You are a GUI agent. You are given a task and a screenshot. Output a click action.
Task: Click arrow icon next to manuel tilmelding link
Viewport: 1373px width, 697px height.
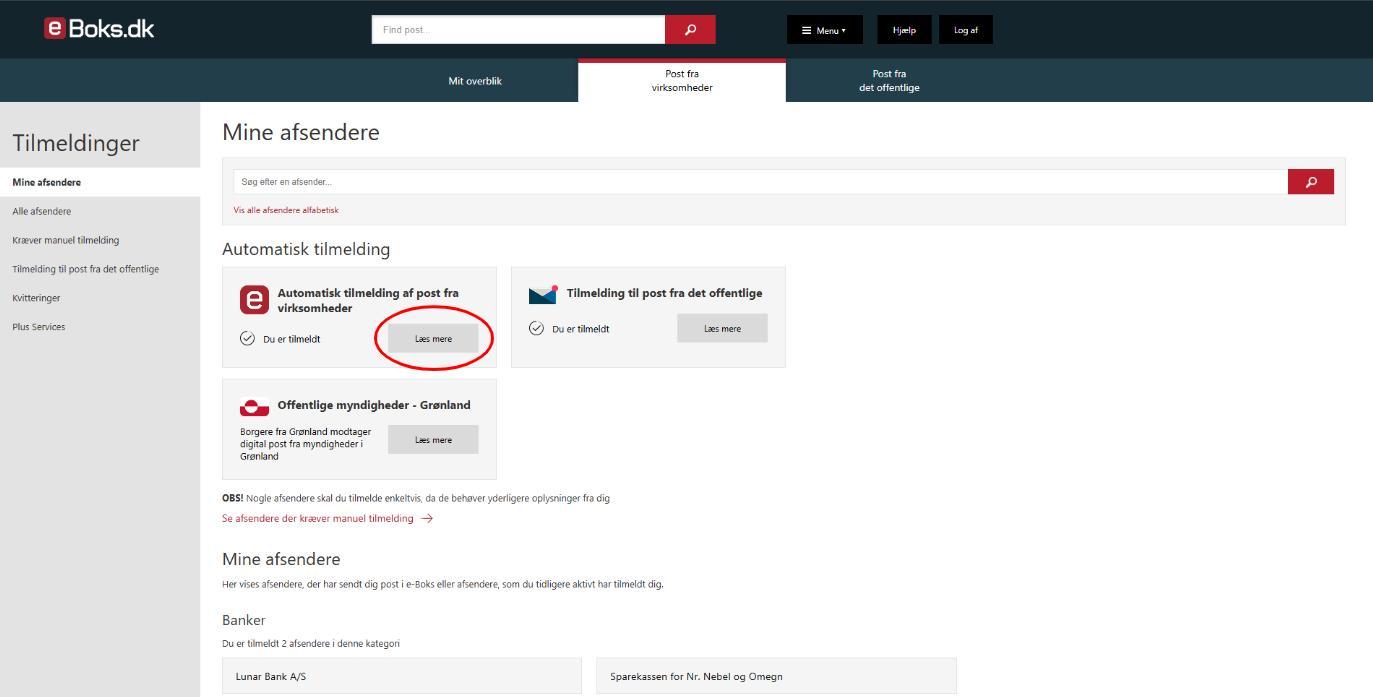pos(427,519)
